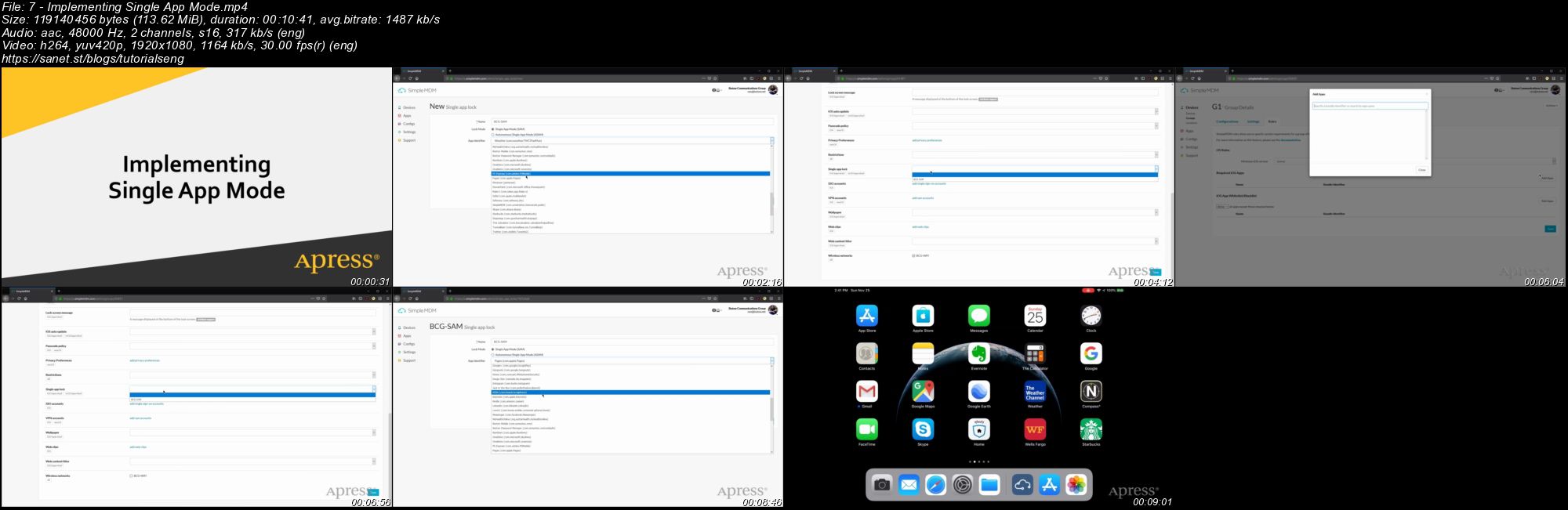This screenshot has height=510, width=1568.
Task: Open the xfinity Home app
Action: [x=979, y=429]
